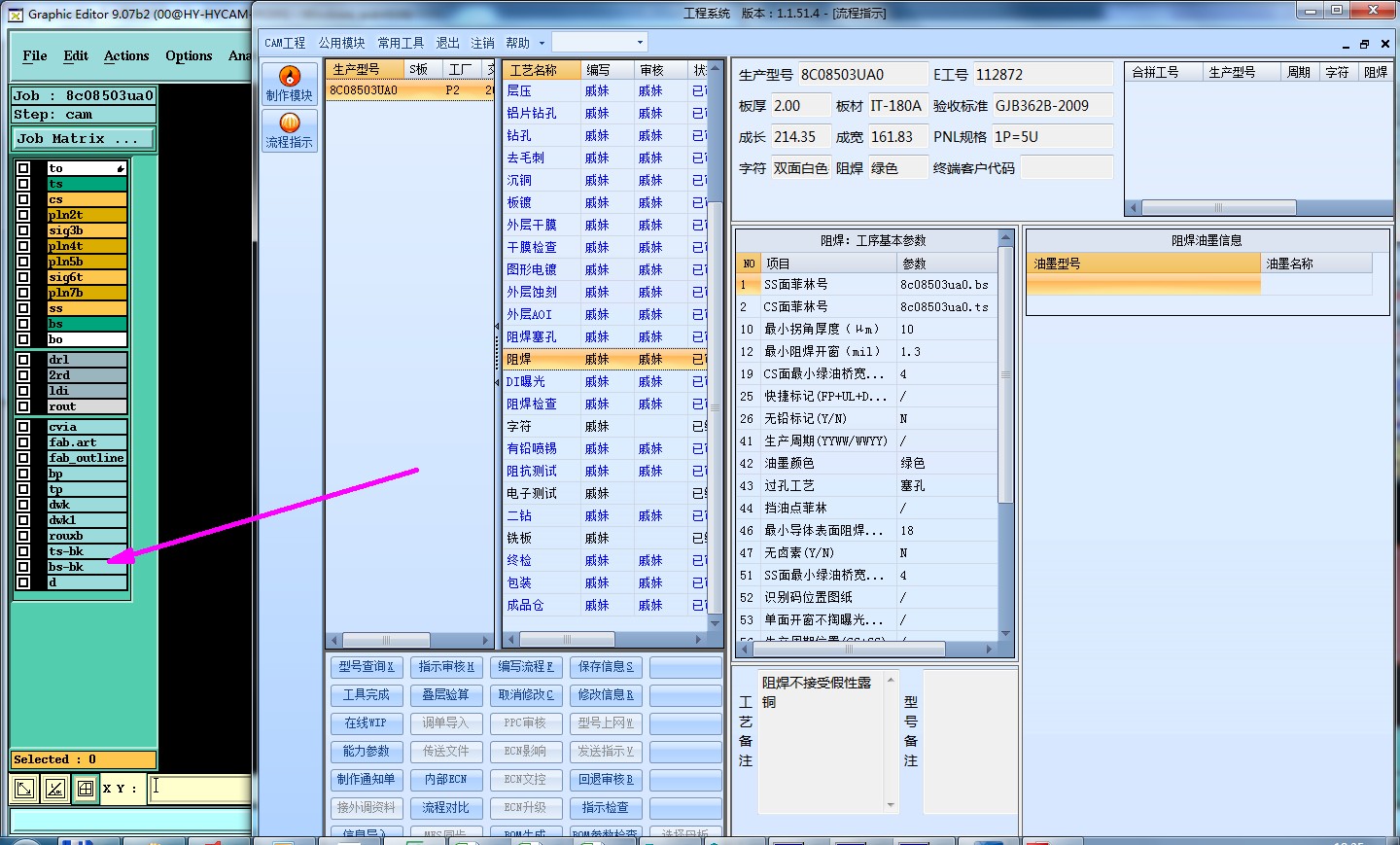Viewport: 1400px width, 845px height.
Task: Select the 阻焊 process row
Action: 605,360
